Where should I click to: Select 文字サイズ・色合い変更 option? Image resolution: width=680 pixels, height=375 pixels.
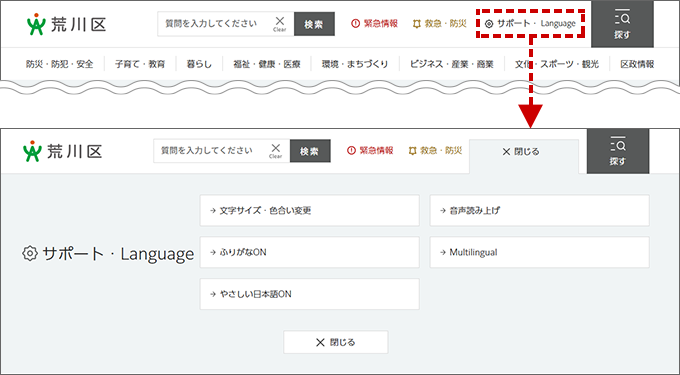(x=309, y=211)
